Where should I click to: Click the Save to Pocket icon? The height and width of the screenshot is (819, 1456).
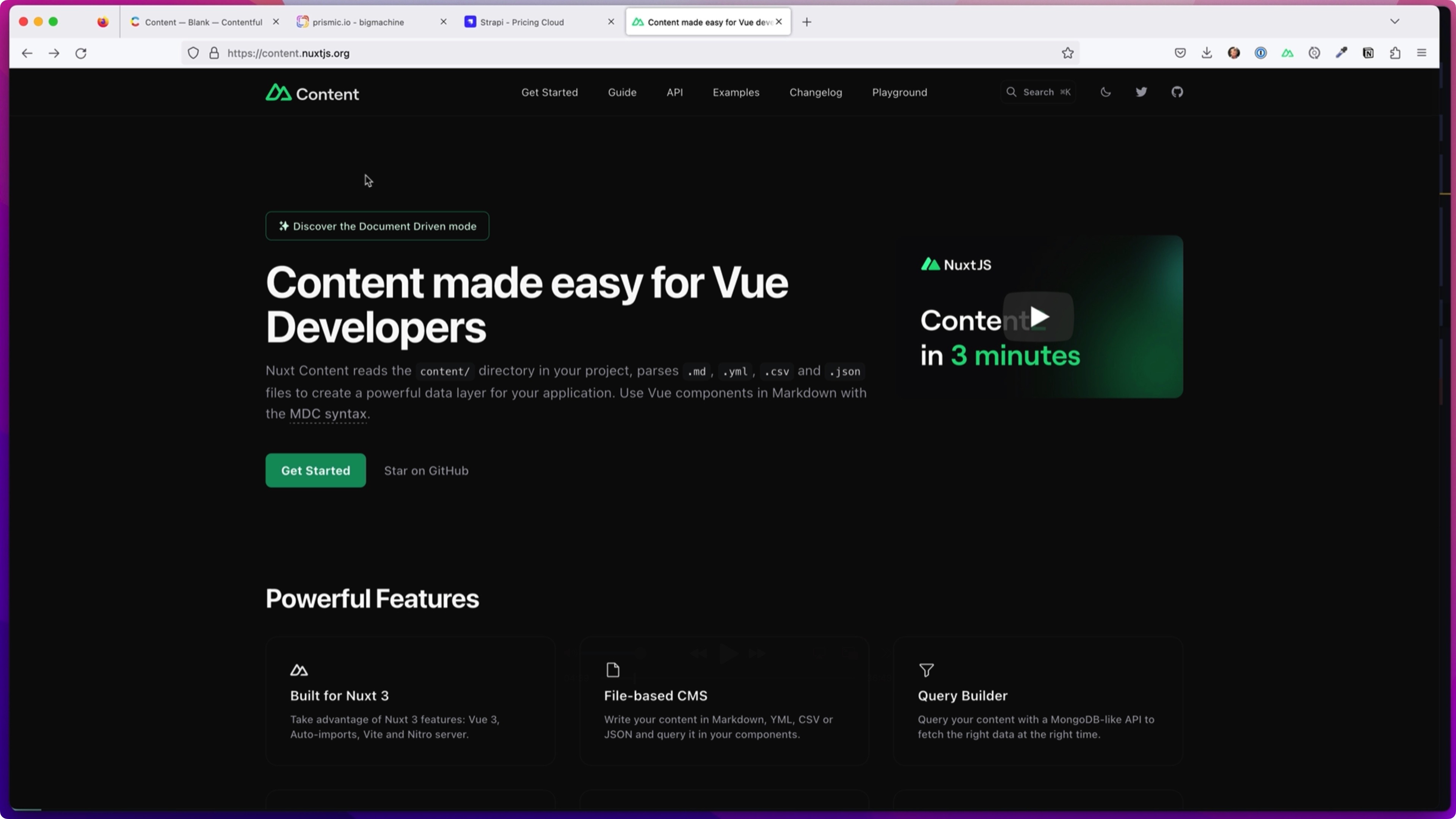[x=1180, y=53]
